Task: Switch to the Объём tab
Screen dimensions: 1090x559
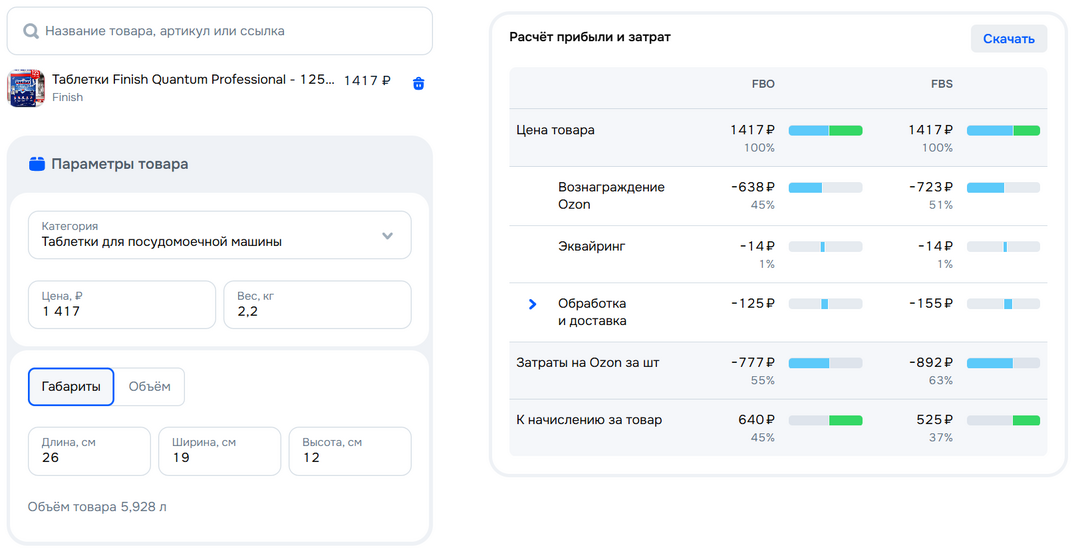Action: pyautogui.click(x=149, y=387)
